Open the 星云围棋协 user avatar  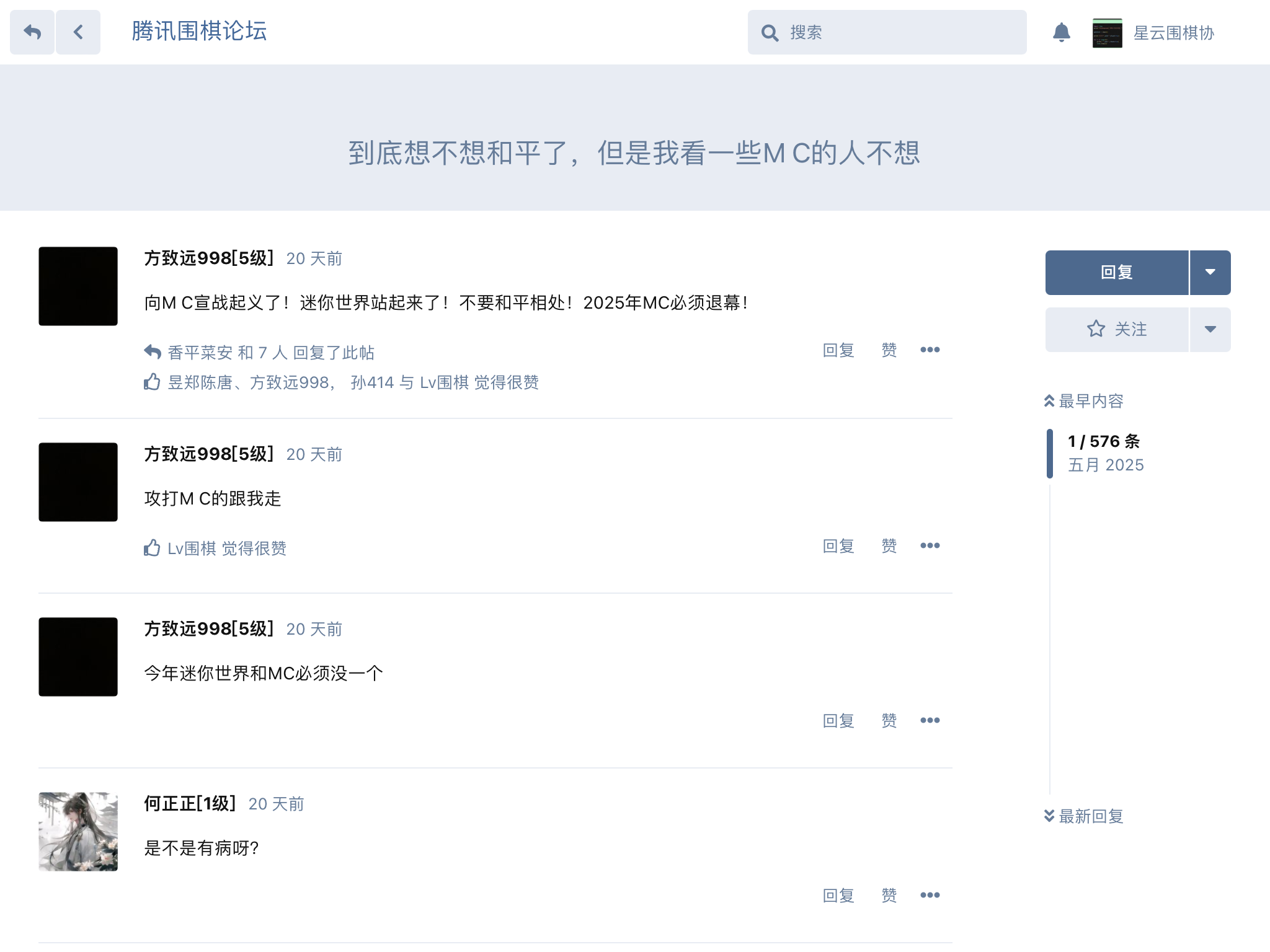pos(1108,33)
